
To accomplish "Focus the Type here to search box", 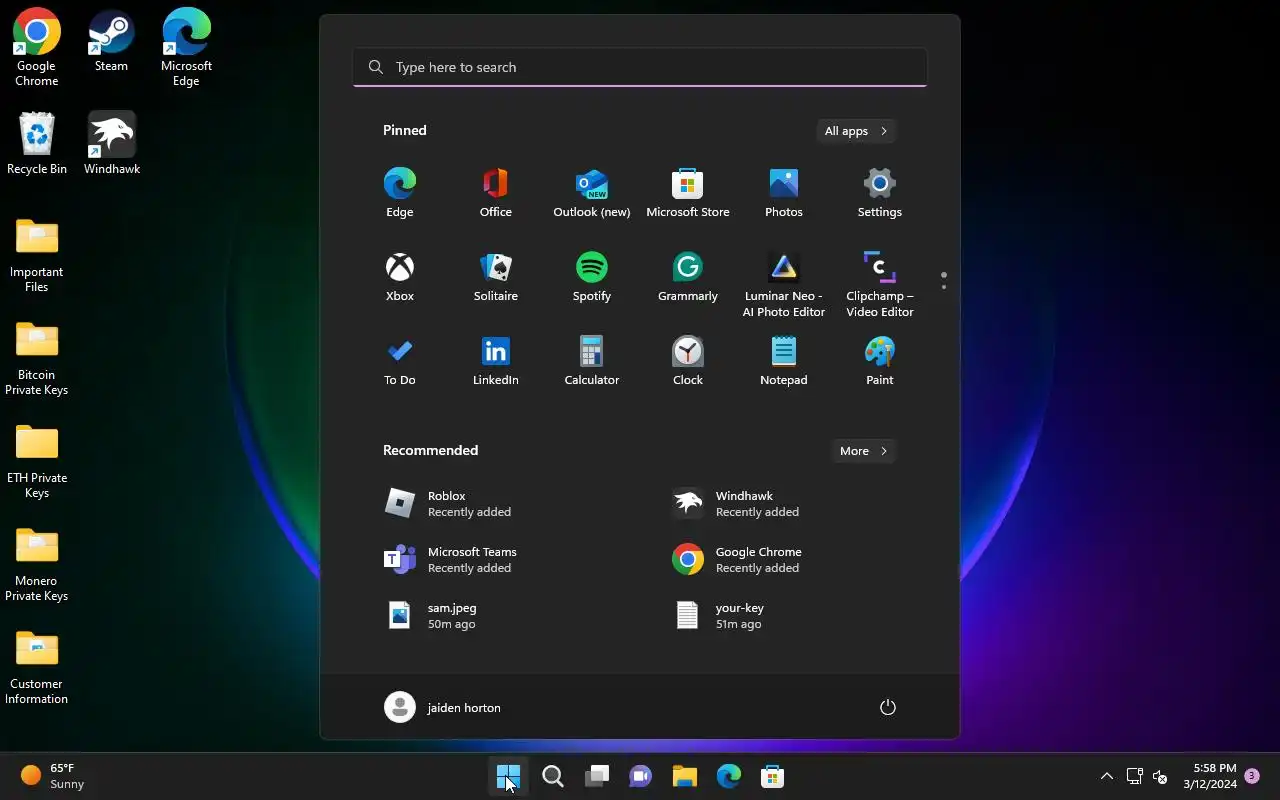I will coord(640,67).
